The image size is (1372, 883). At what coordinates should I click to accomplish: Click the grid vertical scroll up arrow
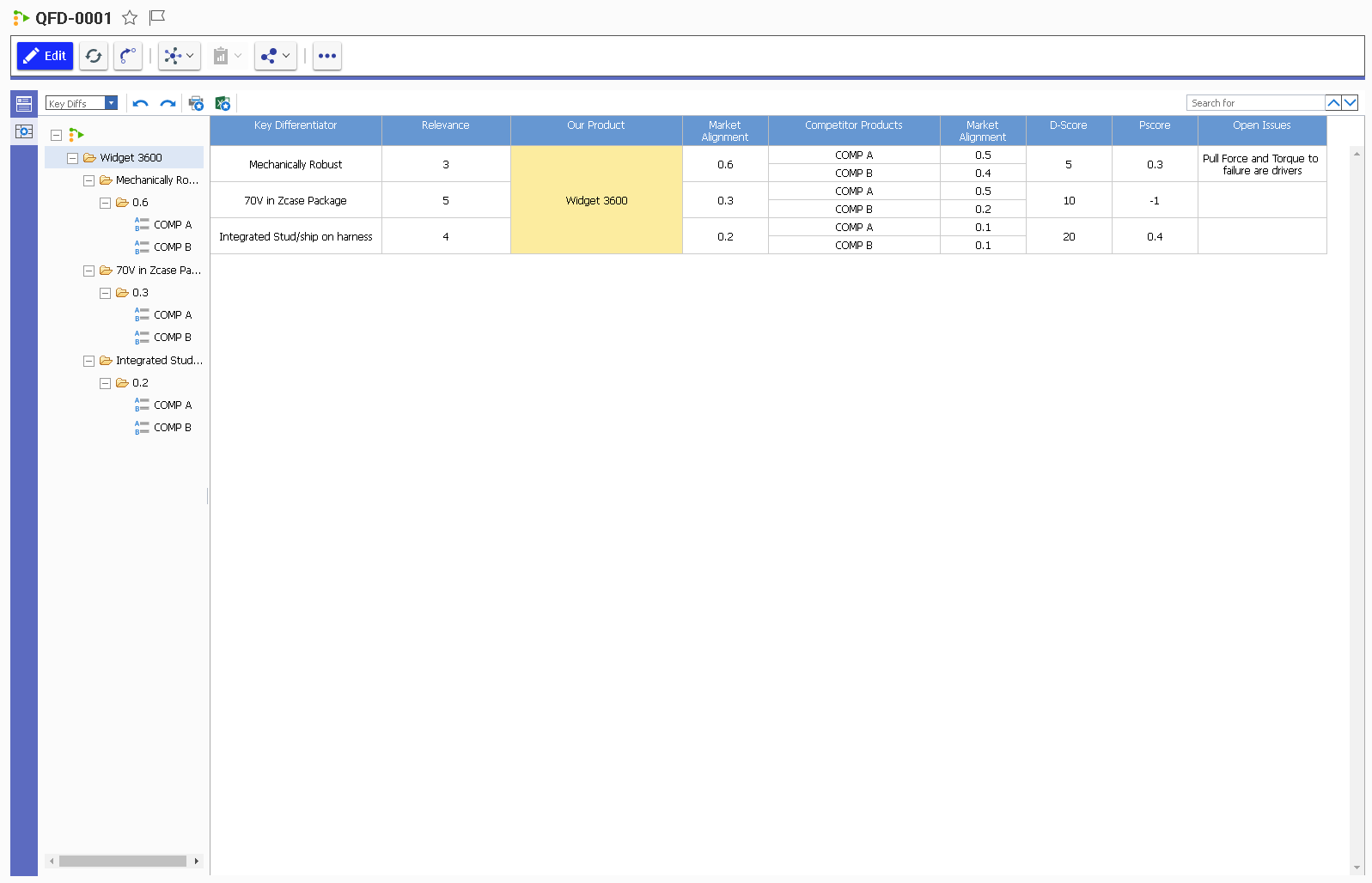pyautogui.click(x=1357, y=154)
